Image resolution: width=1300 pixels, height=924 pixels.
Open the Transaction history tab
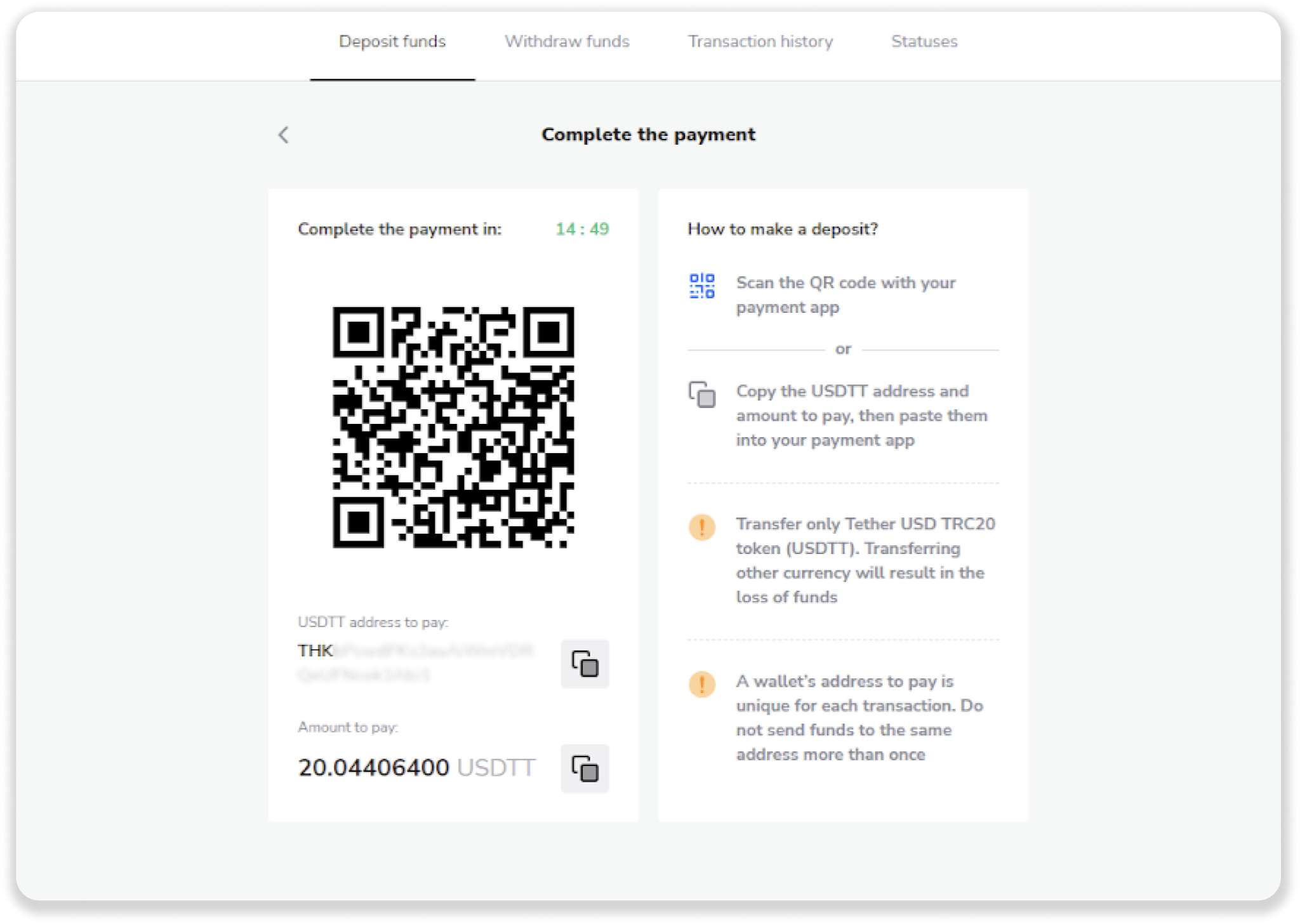[x=760, y=42]
